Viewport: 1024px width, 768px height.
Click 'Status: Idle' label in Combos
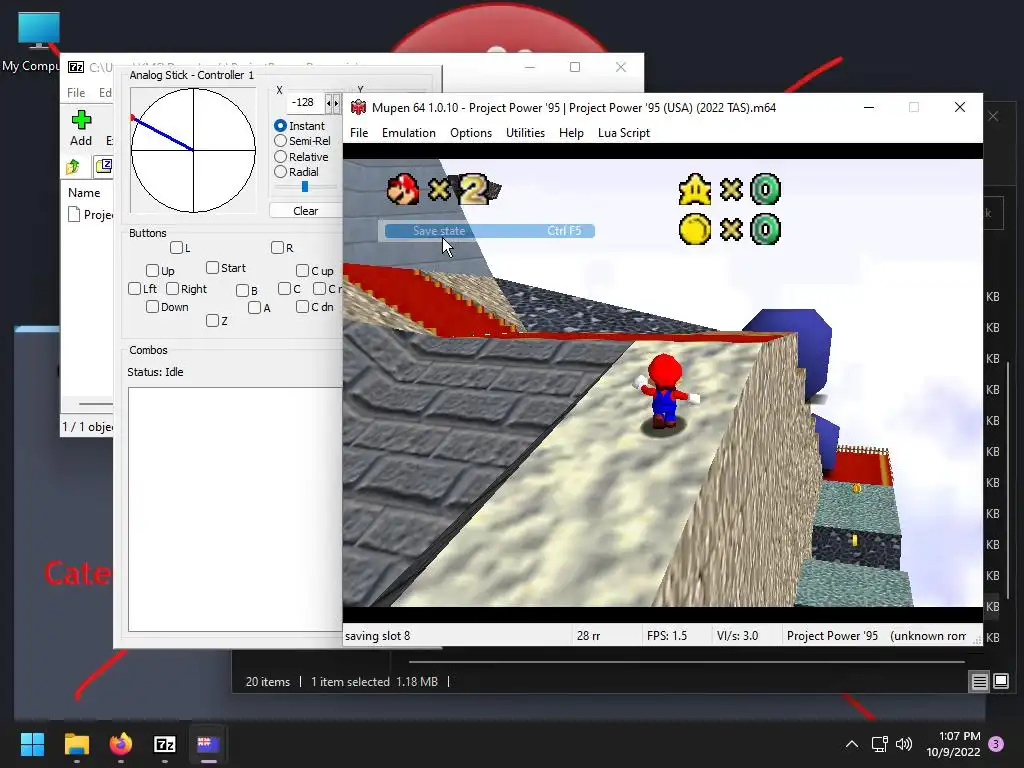click(x=155, y=372)
